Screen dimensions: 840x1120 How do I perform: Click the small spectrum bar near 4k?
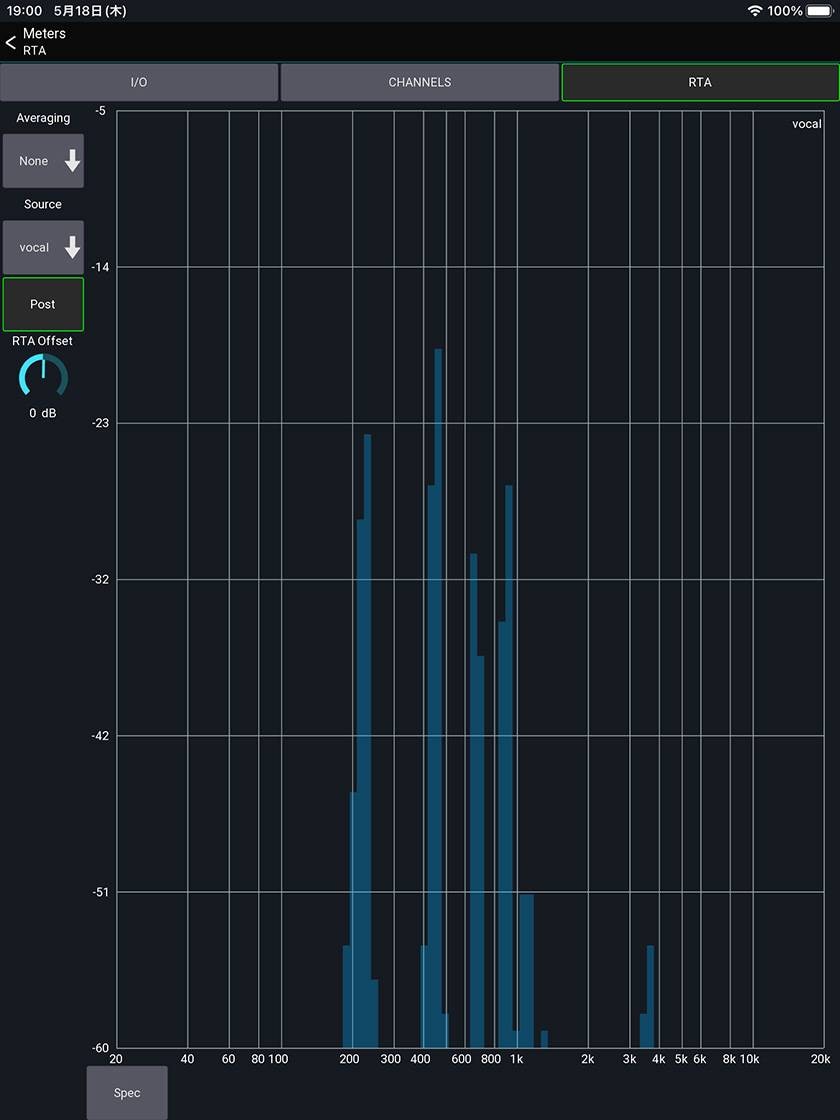pos(650,995)
